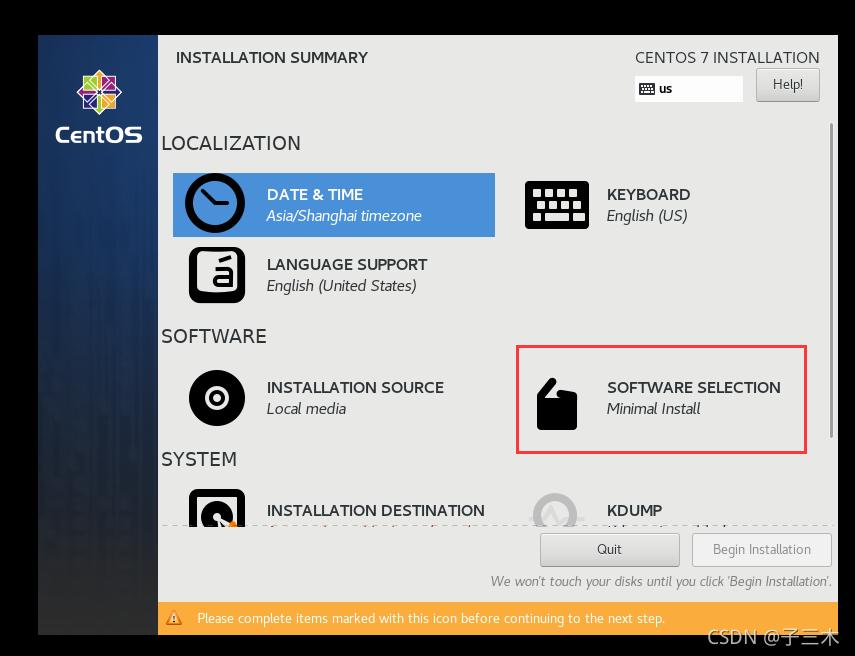
Task: Open the 'LANGUAGE SUPPORT' label
Action: pos(347,264)
